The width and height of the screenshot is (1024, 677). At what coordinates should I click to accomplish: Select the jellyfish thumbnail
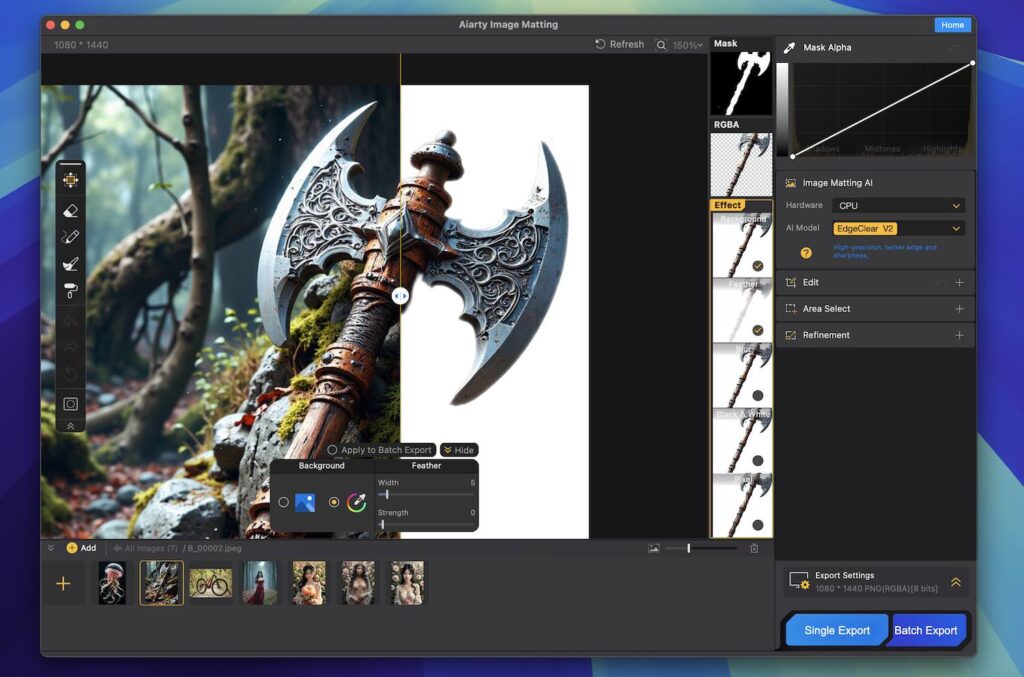coord(112,582)
